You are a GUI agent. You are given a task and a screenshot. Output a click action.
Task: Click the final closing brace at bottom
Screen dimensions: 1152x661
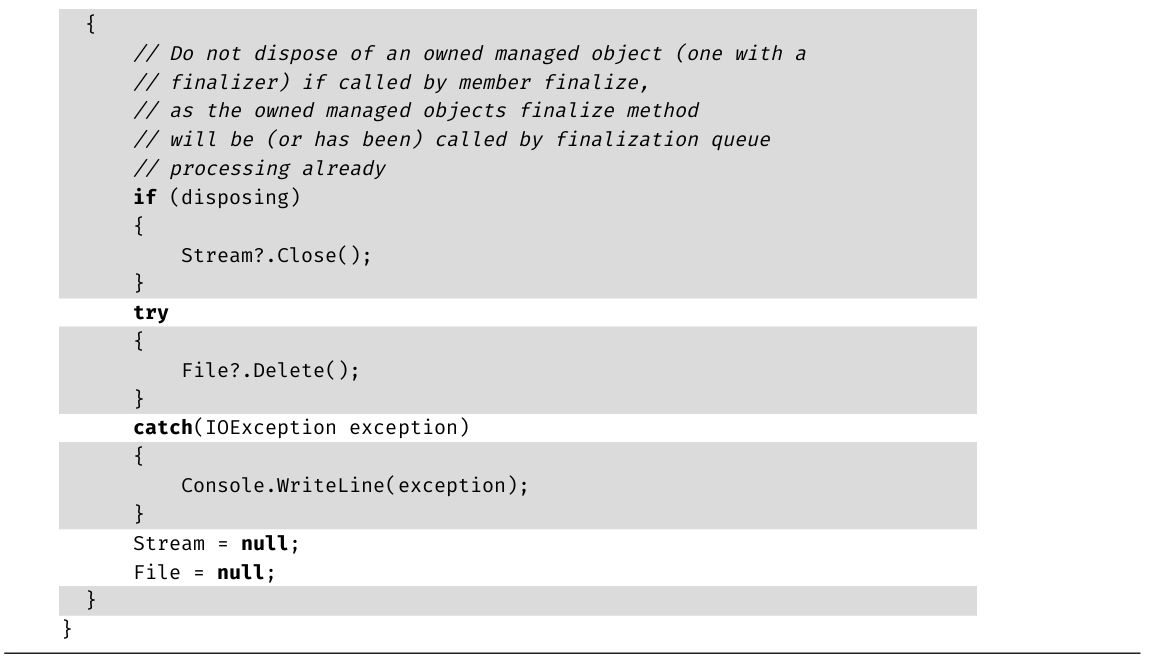68,629
